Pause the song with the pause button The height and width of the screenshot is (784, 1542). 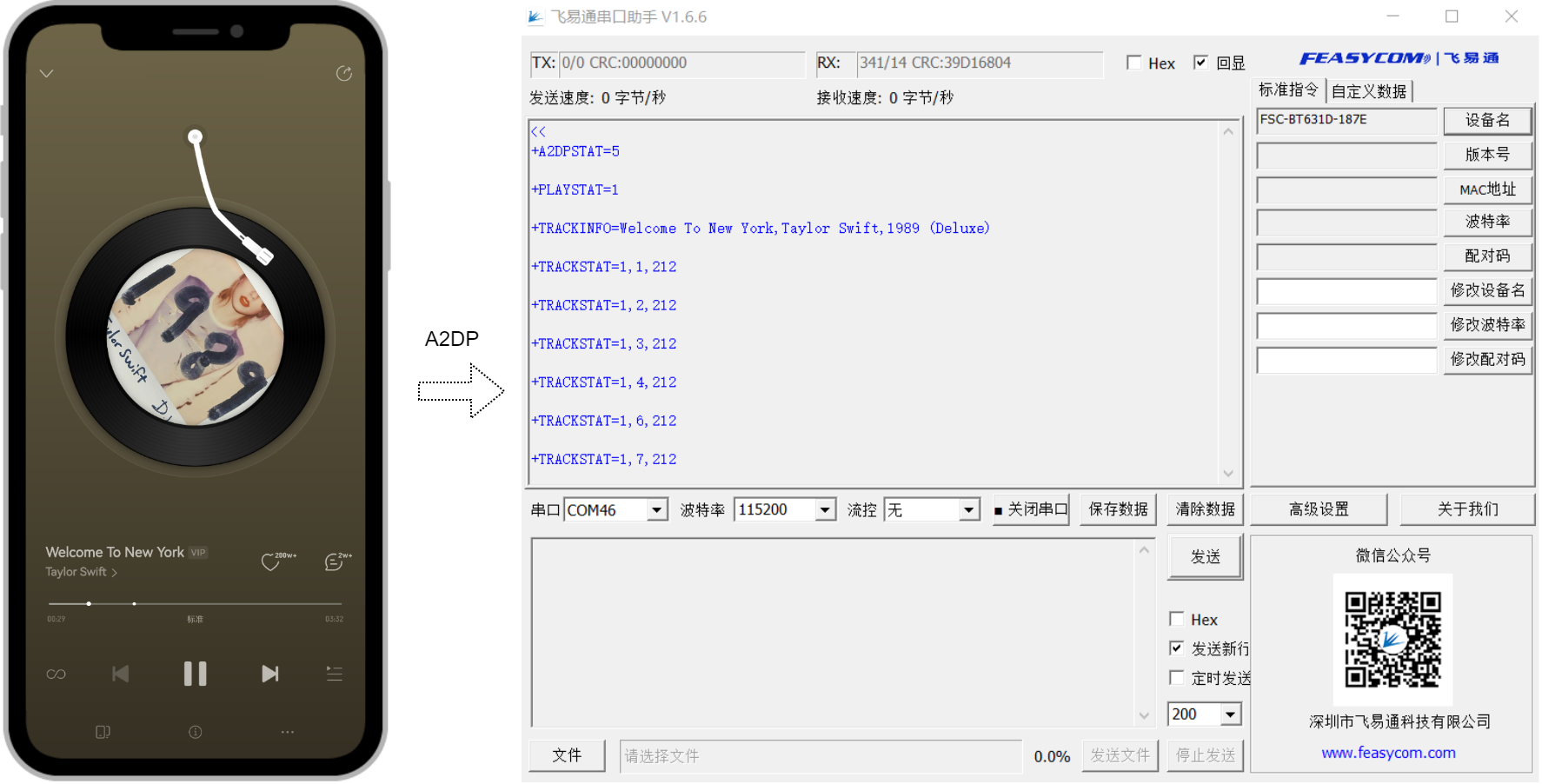195,674
